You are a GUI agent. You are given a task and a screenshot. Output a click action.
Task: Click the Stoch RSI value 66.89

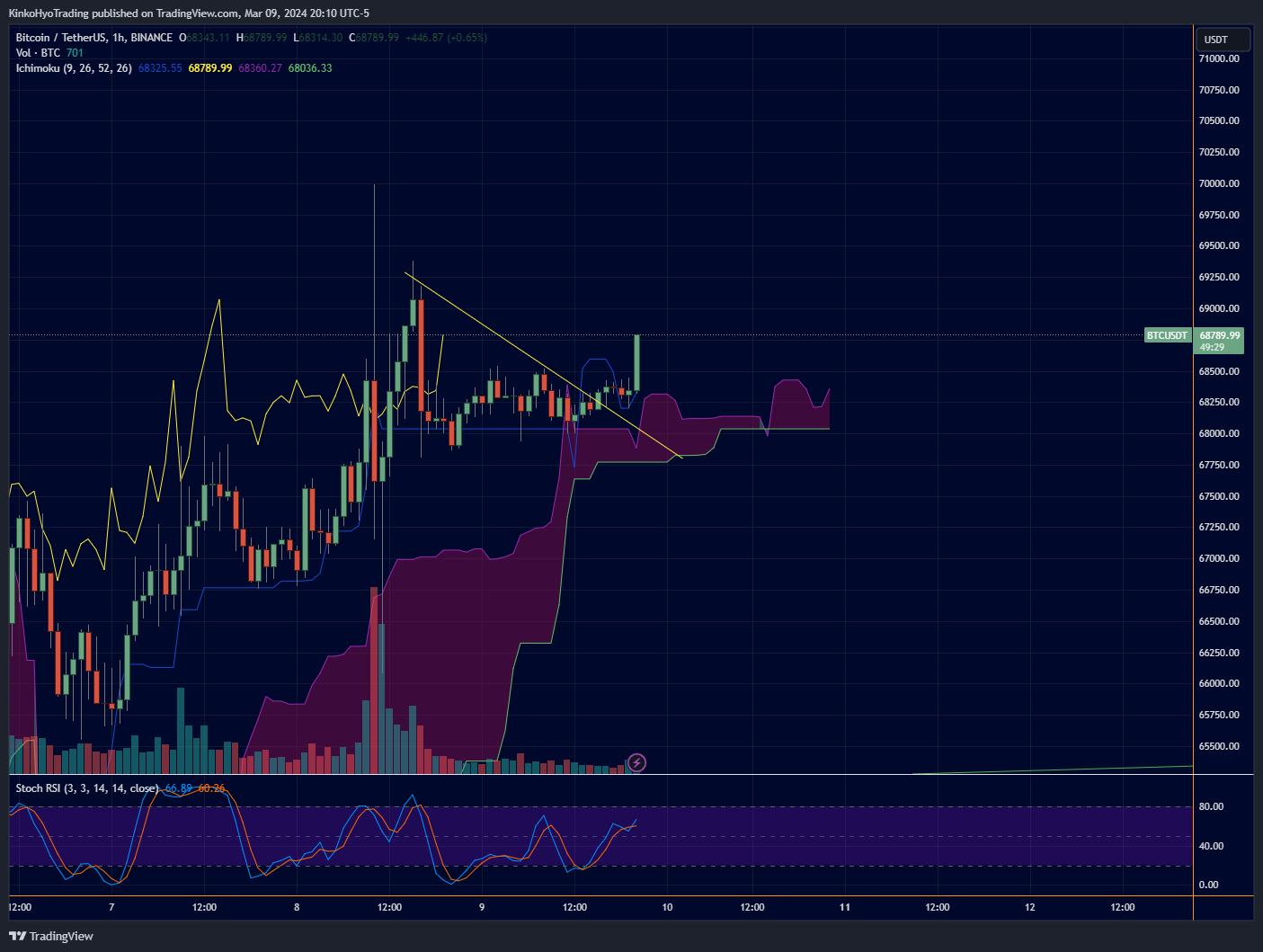click(x=179, y=788)
